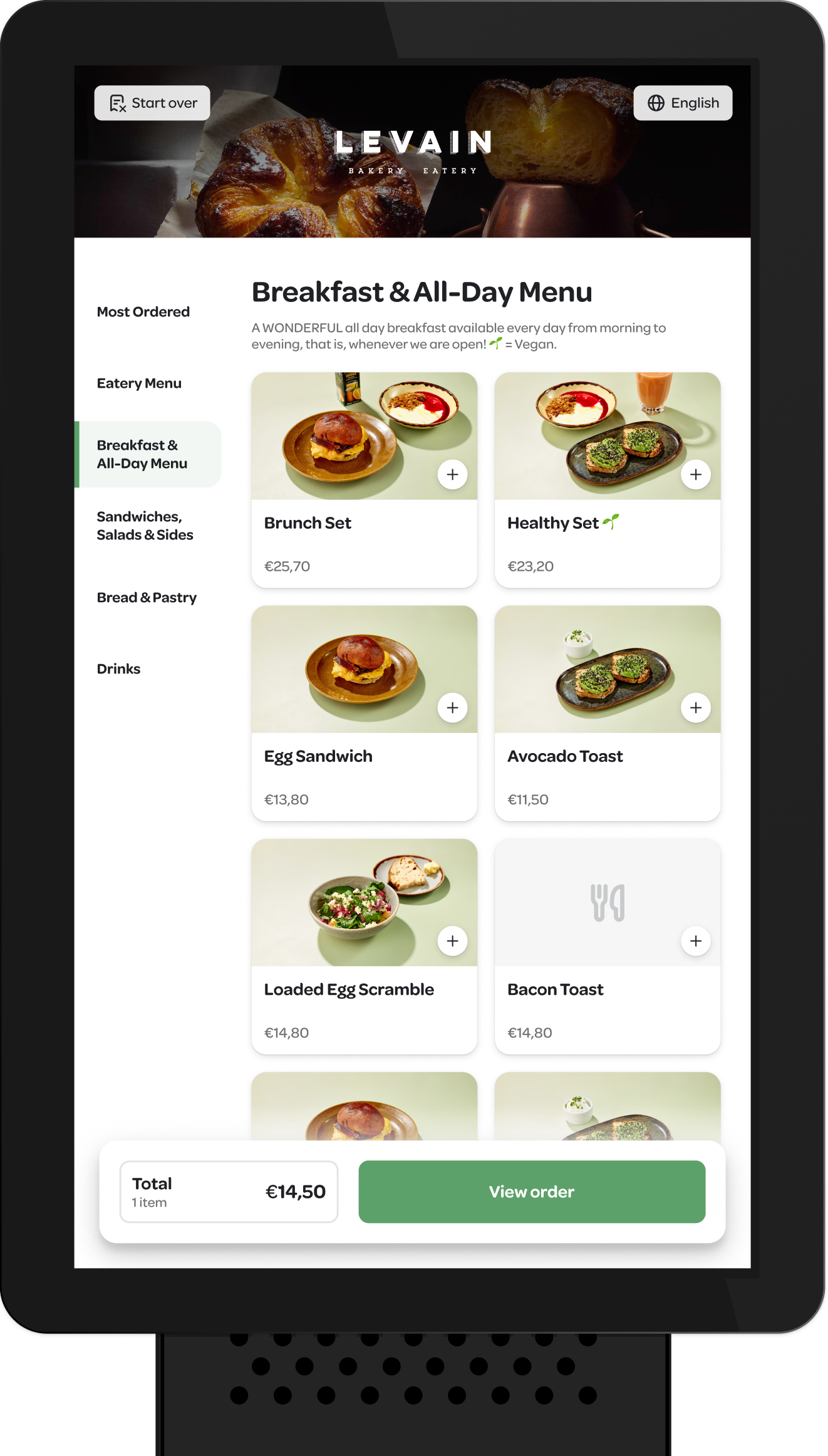Add Bacon Toast with plus icon
This screenshot has height=1456, width=828.
pos(695,940)
